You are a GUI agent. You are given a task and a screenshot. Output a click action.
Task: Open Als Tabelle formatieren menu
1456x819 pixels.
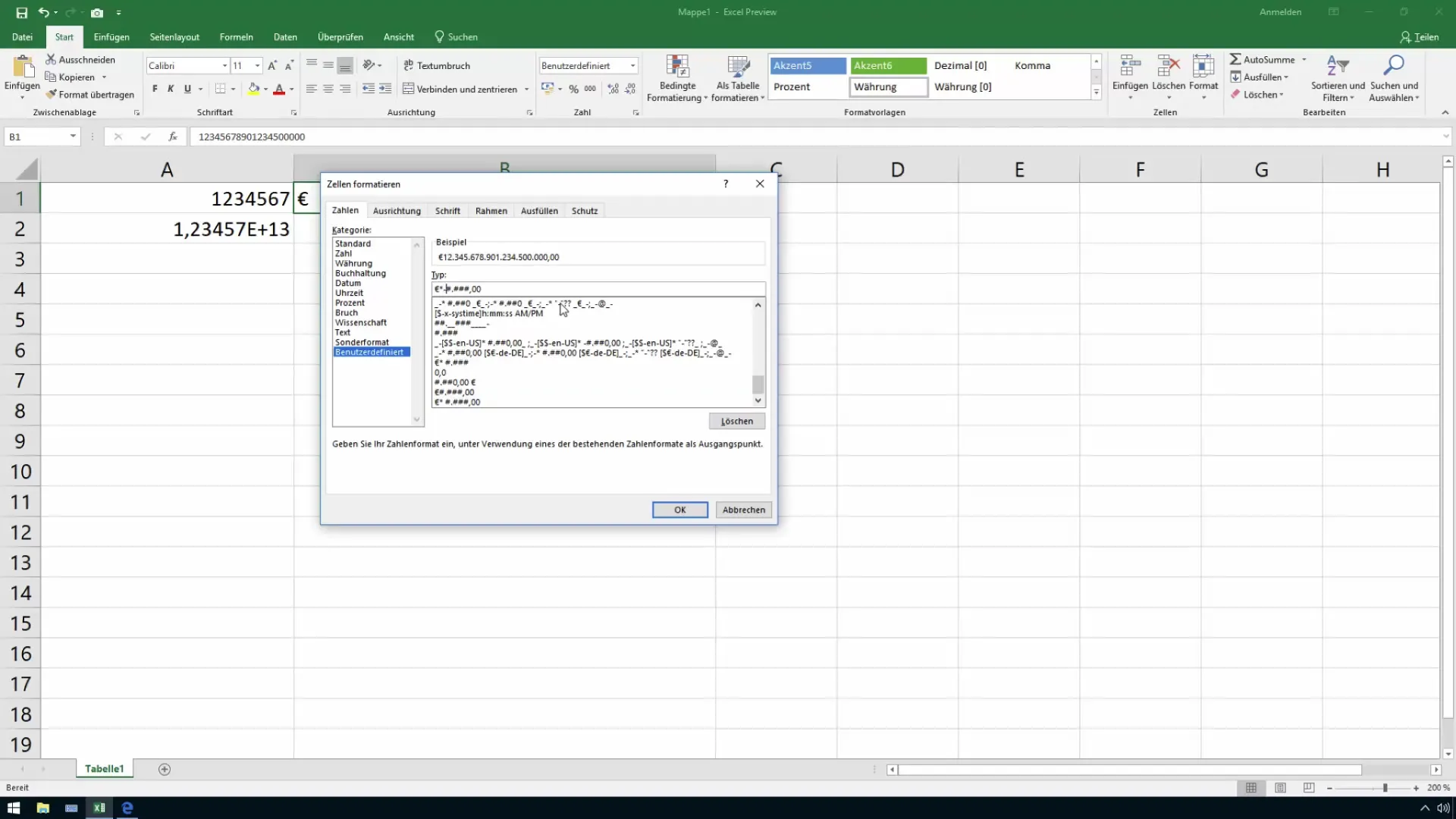click(738, 78)
